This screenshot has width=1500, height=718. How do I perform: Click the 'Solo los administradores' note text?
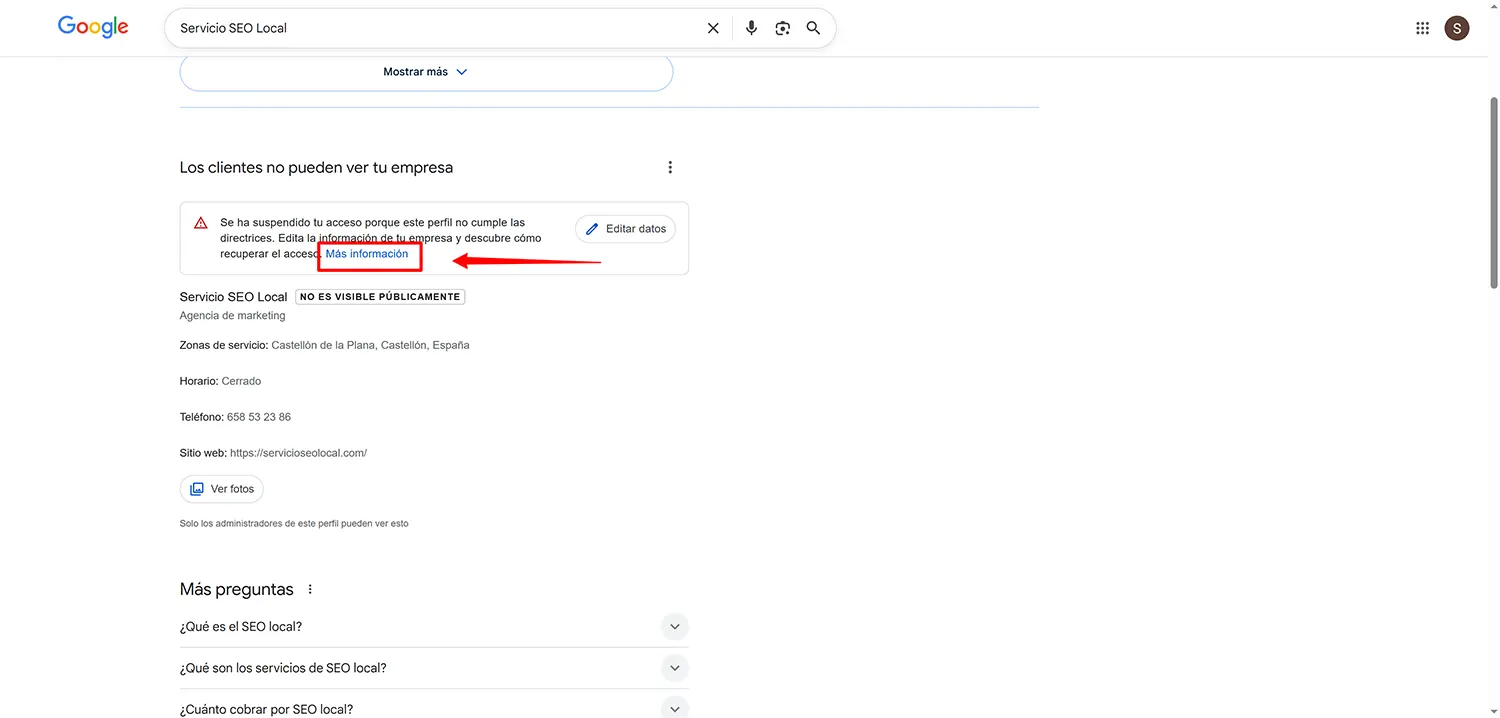point(294,523)
